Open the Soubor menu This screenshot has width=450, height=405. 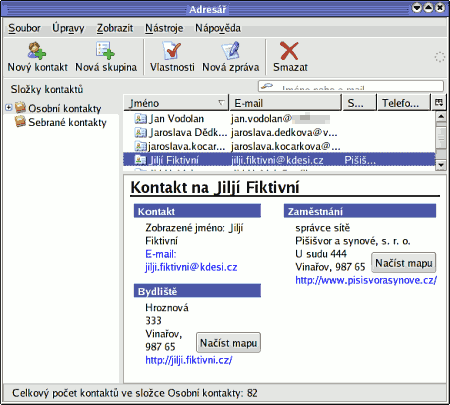pyautogui.click(x=24, y=28)
